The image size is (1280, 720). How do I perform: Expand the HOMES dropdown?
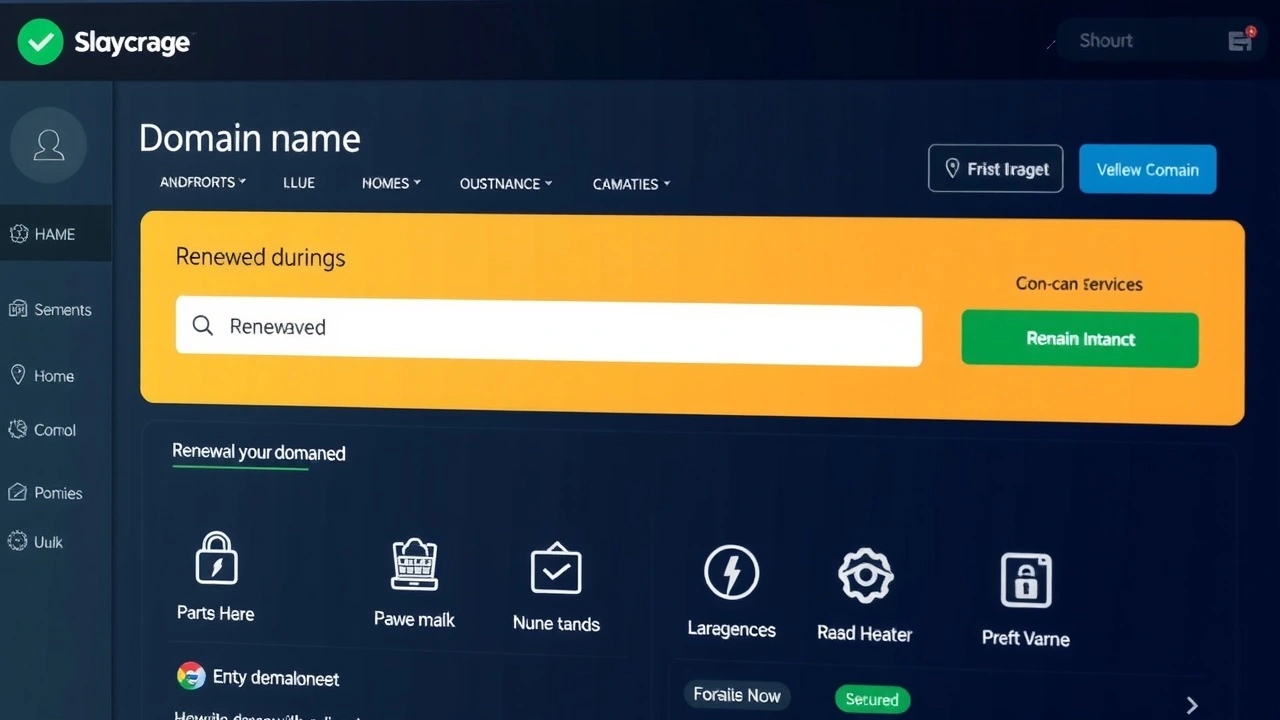point(391,184)
